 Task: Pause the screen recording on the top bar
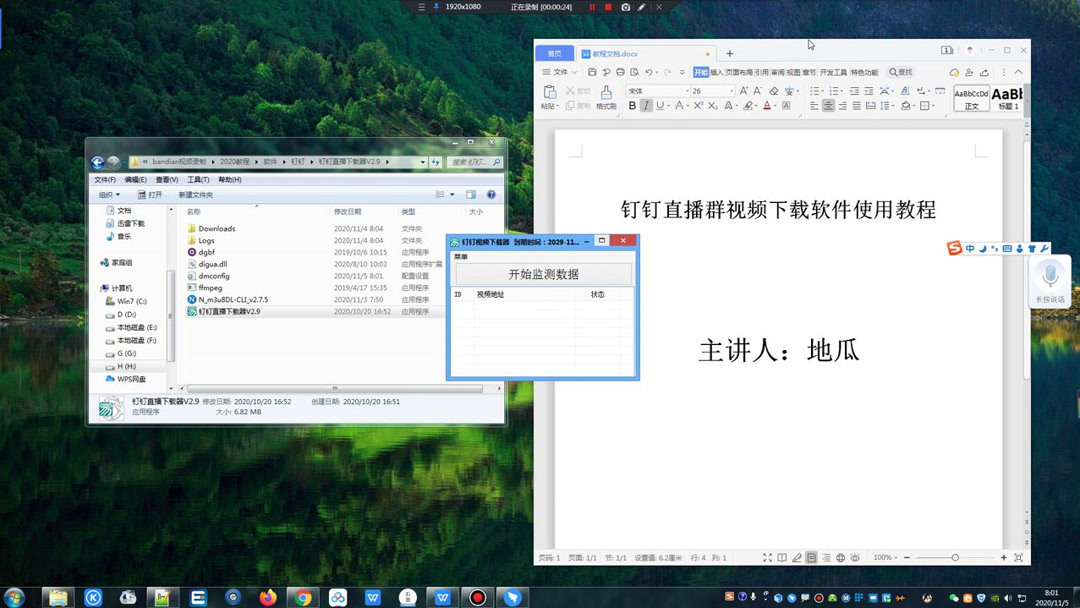pos(592,7)
